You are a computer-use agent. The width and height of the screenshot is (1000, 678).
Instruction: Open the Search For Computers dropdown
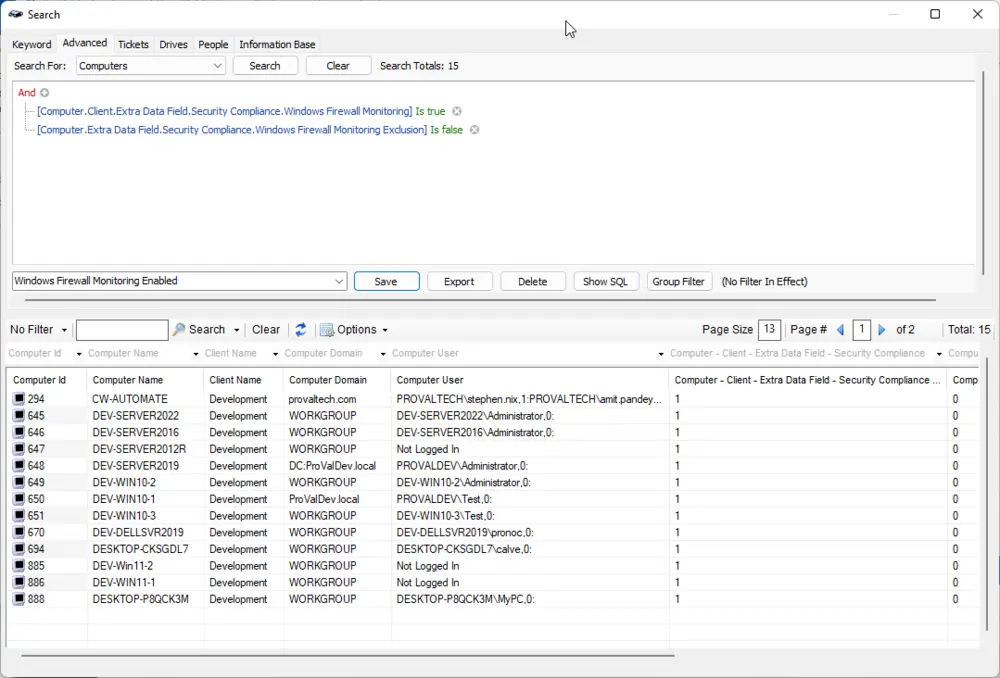pos(217,66)
